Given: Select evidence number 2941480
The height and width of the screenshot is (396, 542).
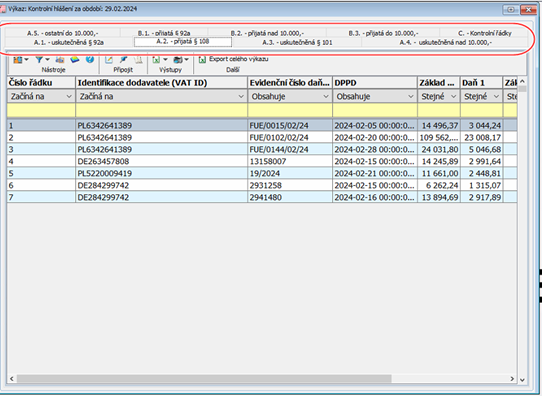Looking at the screenshot, I should point(290,197).
